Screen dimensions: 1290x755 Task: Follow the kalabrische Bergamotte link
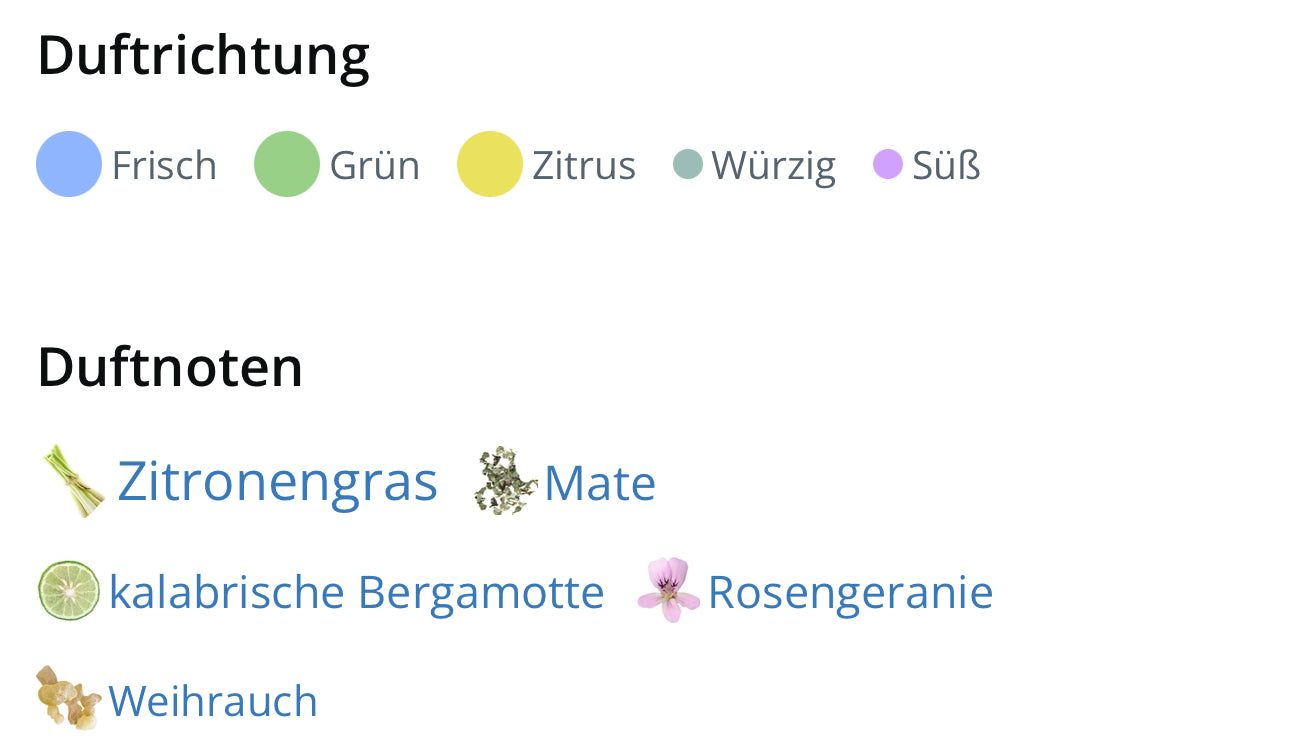(x=356, y=592)
